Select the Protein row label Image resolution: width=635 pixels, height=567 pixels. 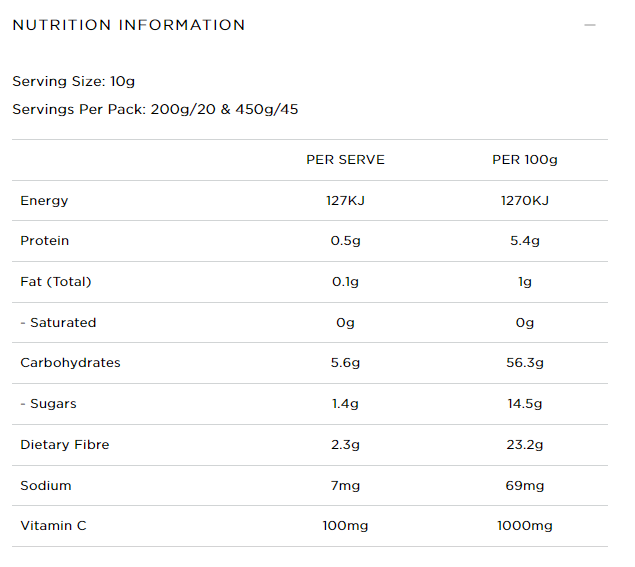coord(45,241)
